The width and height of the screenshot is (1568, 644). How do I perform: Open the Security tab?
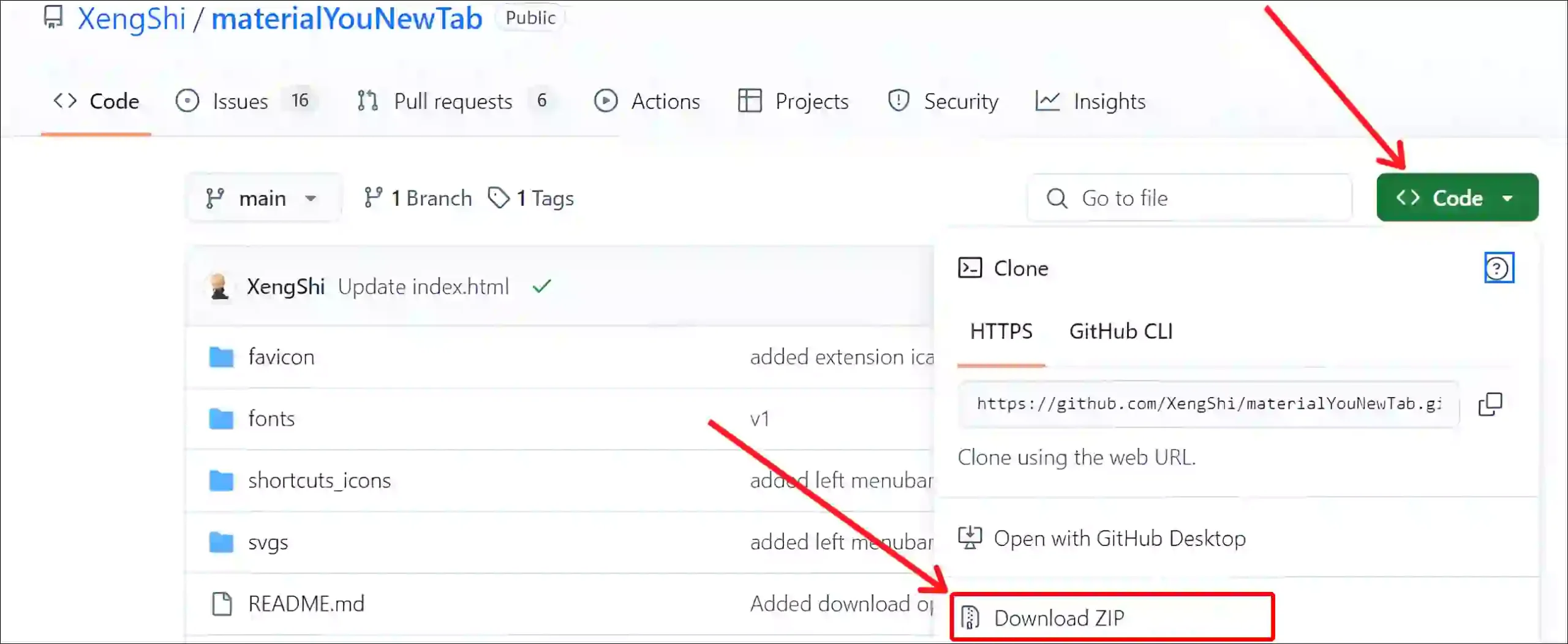[x=943, y=101]
